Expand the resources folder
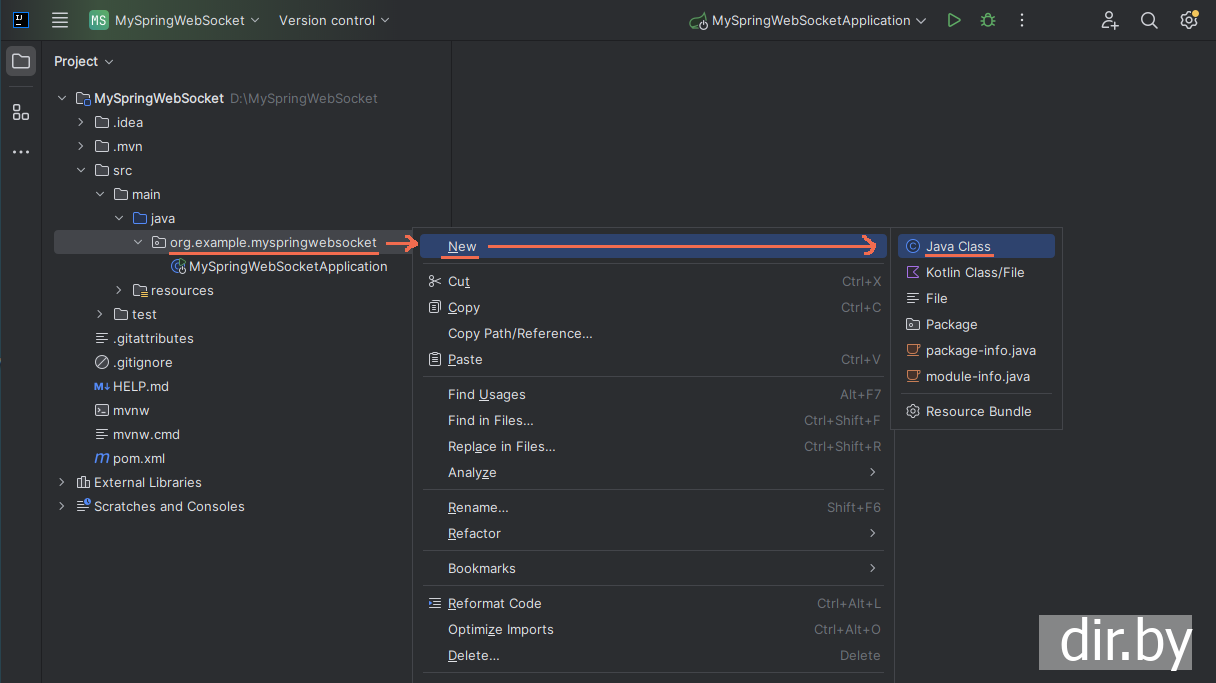1216x683 pixels. (x=119, y=290)
